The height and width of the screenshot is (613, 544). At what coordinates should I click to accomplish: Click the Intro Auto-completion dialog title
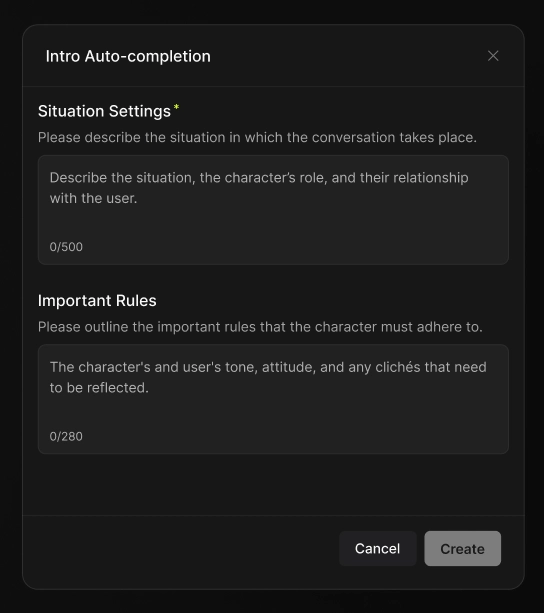(x=128, y=56)
